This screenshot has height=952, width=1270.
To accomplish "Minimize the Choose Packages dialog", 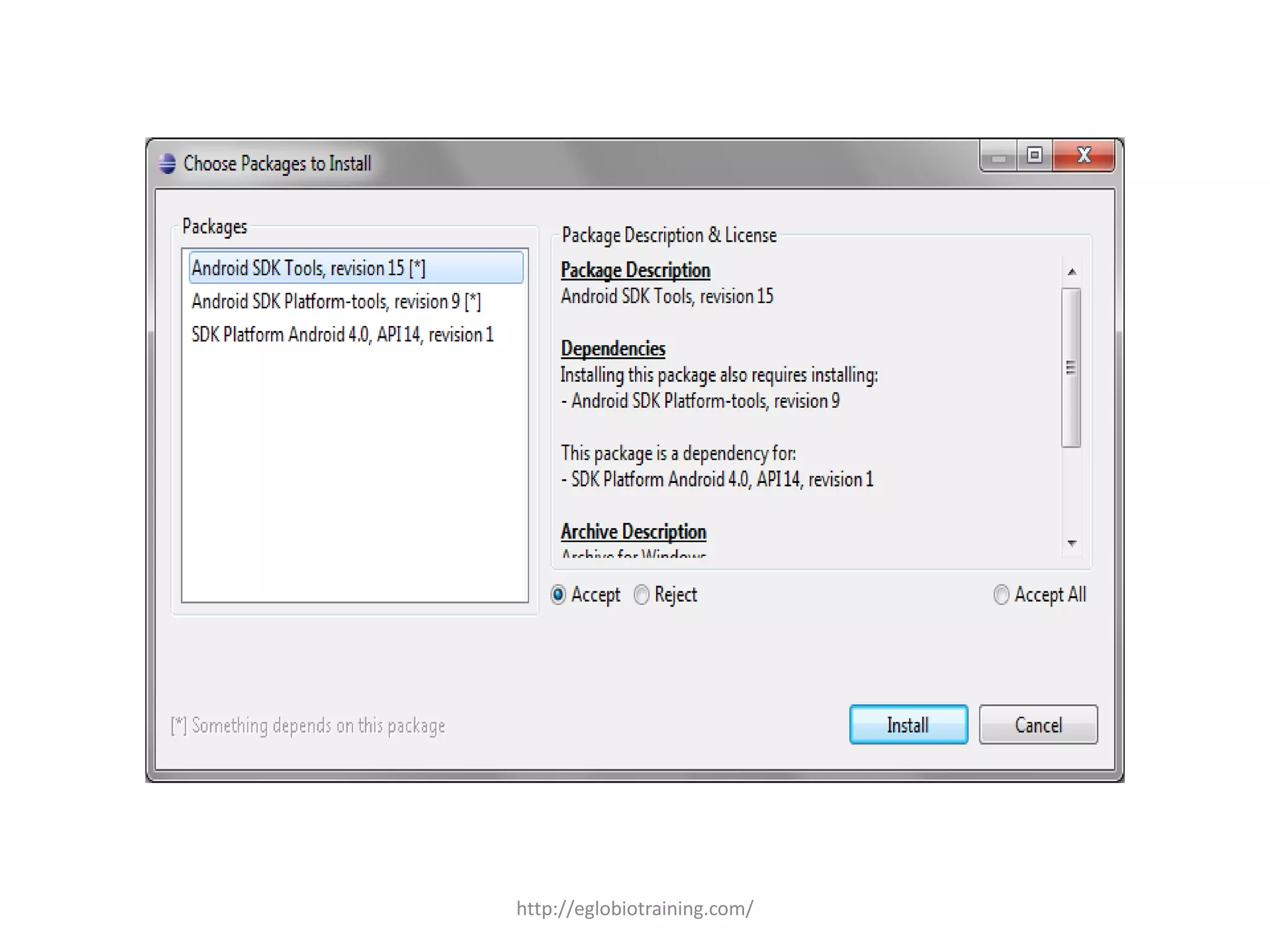I will coord(998,156).
